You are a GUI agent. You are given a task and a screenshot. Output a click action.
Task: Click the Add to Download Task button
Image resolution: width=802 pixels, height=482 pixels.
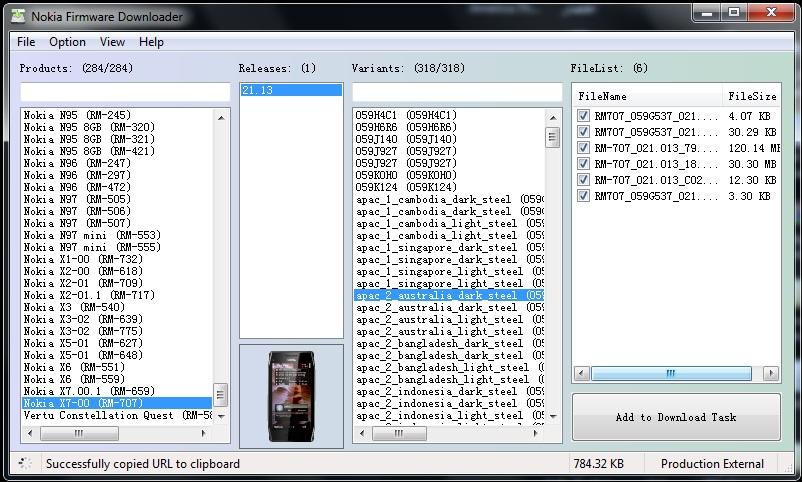[676, 417]
